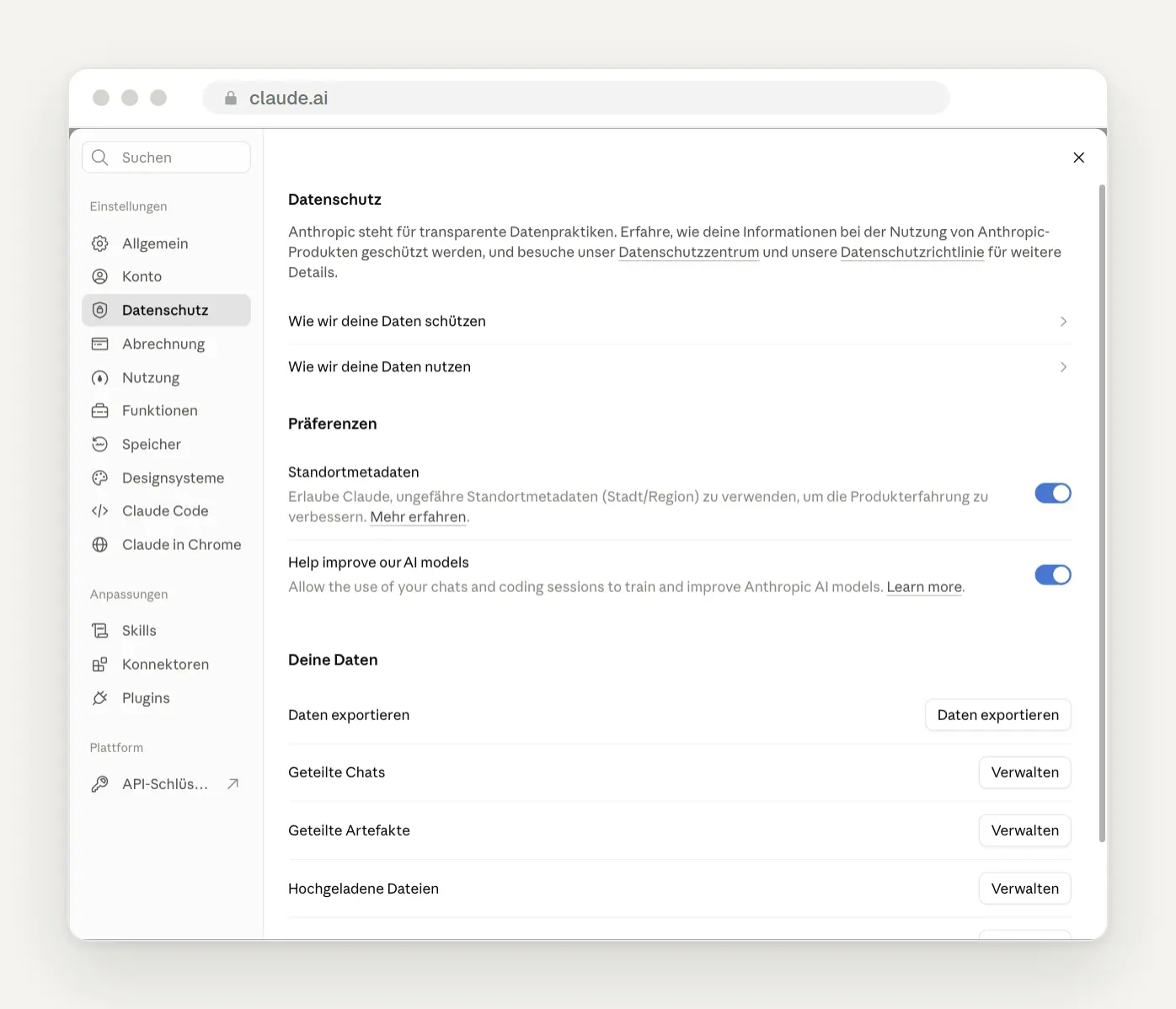This screenshot has width=1176, height=1009.
Task: Open Konnektoren under Anpassungen
Action: tap(166, 664)
